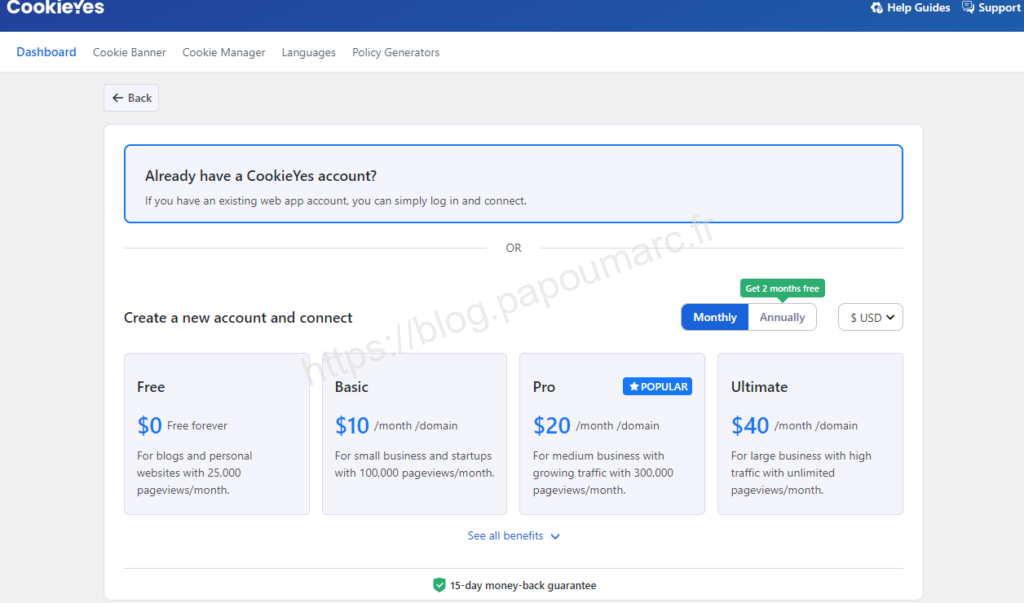Click the star icon on Popular badge
The height and width of the screenshot is (603, 1024).
coord(634,387)
